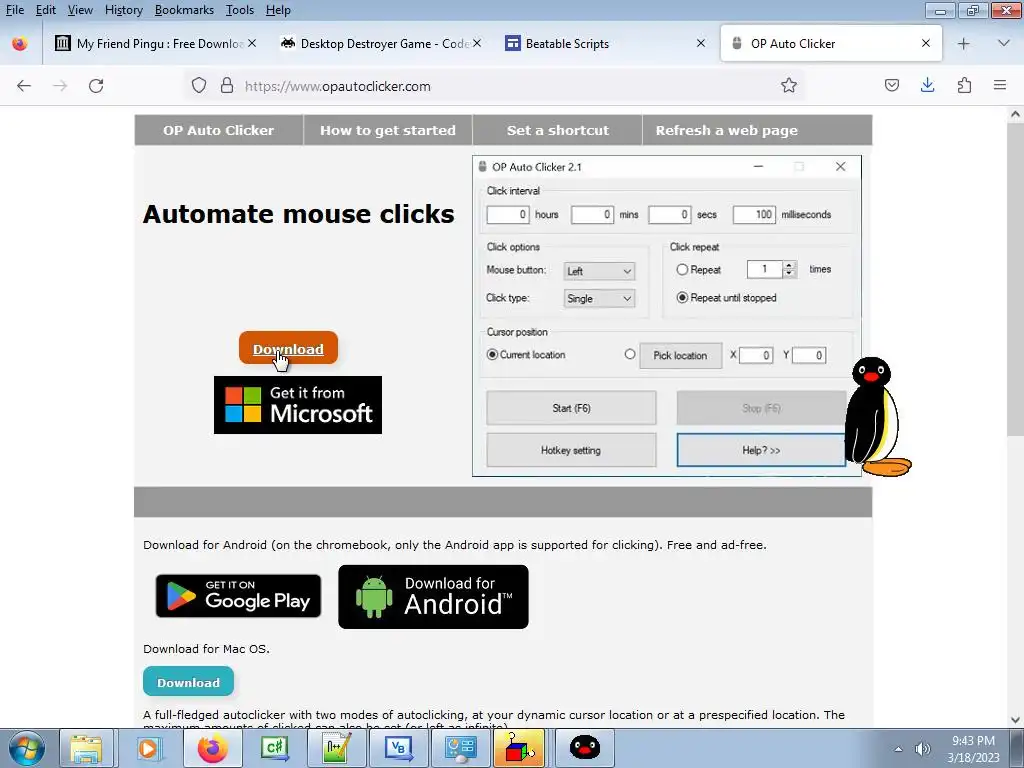Image resolution: width=1024 pixels, height=768 pixels.
Task: Close the OP Auto Clicker tab
Action: tap(926, 43)
